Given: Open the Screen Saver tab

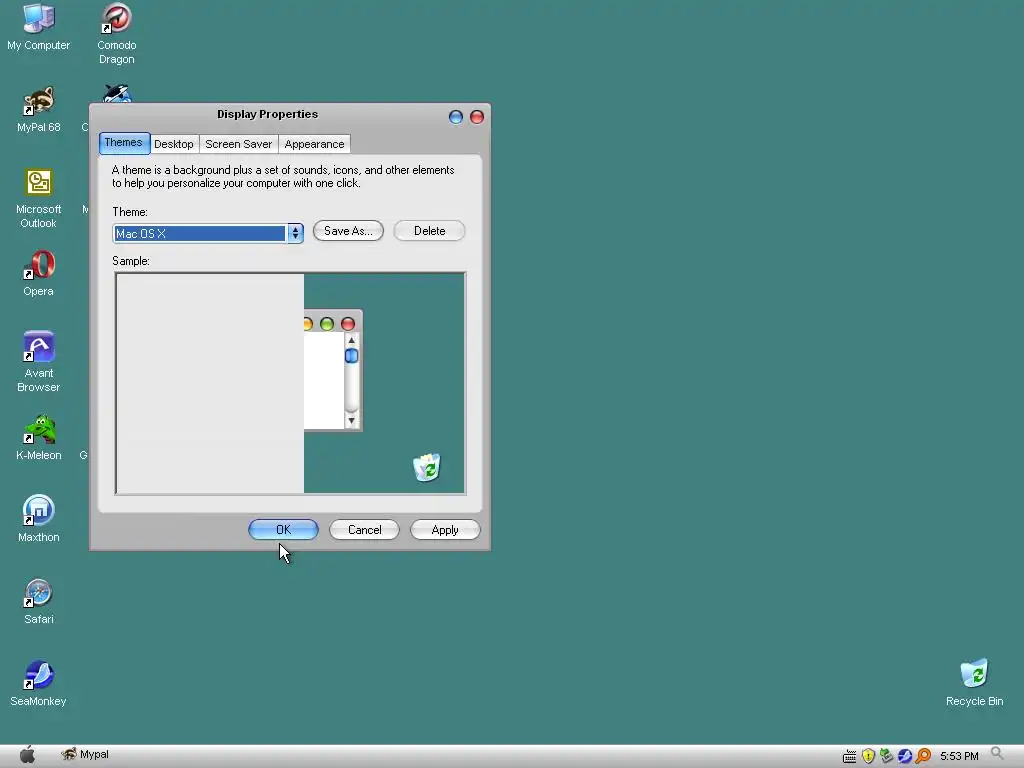Looking at the screenshot, I should 238,144.
